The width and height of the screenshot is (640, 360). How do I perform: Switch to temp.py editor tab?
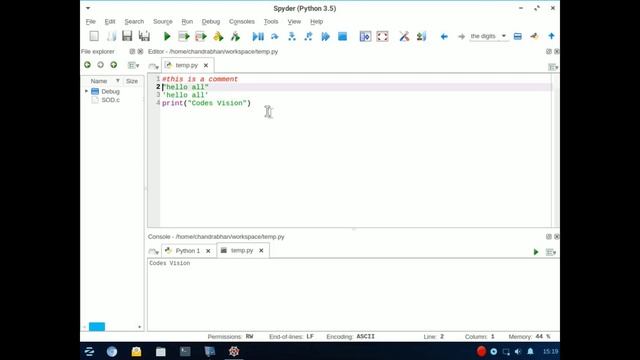tap(187, 65)
